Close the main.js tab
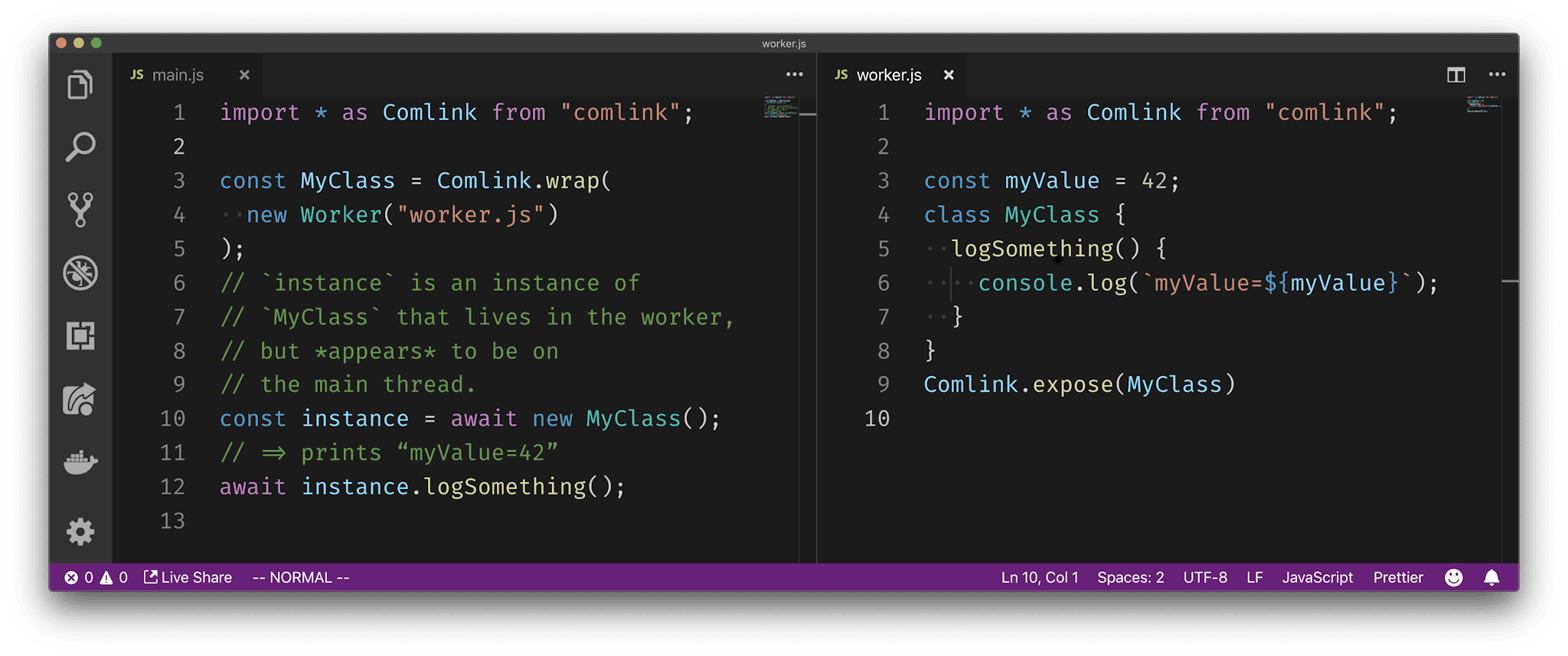 (244, 75)
